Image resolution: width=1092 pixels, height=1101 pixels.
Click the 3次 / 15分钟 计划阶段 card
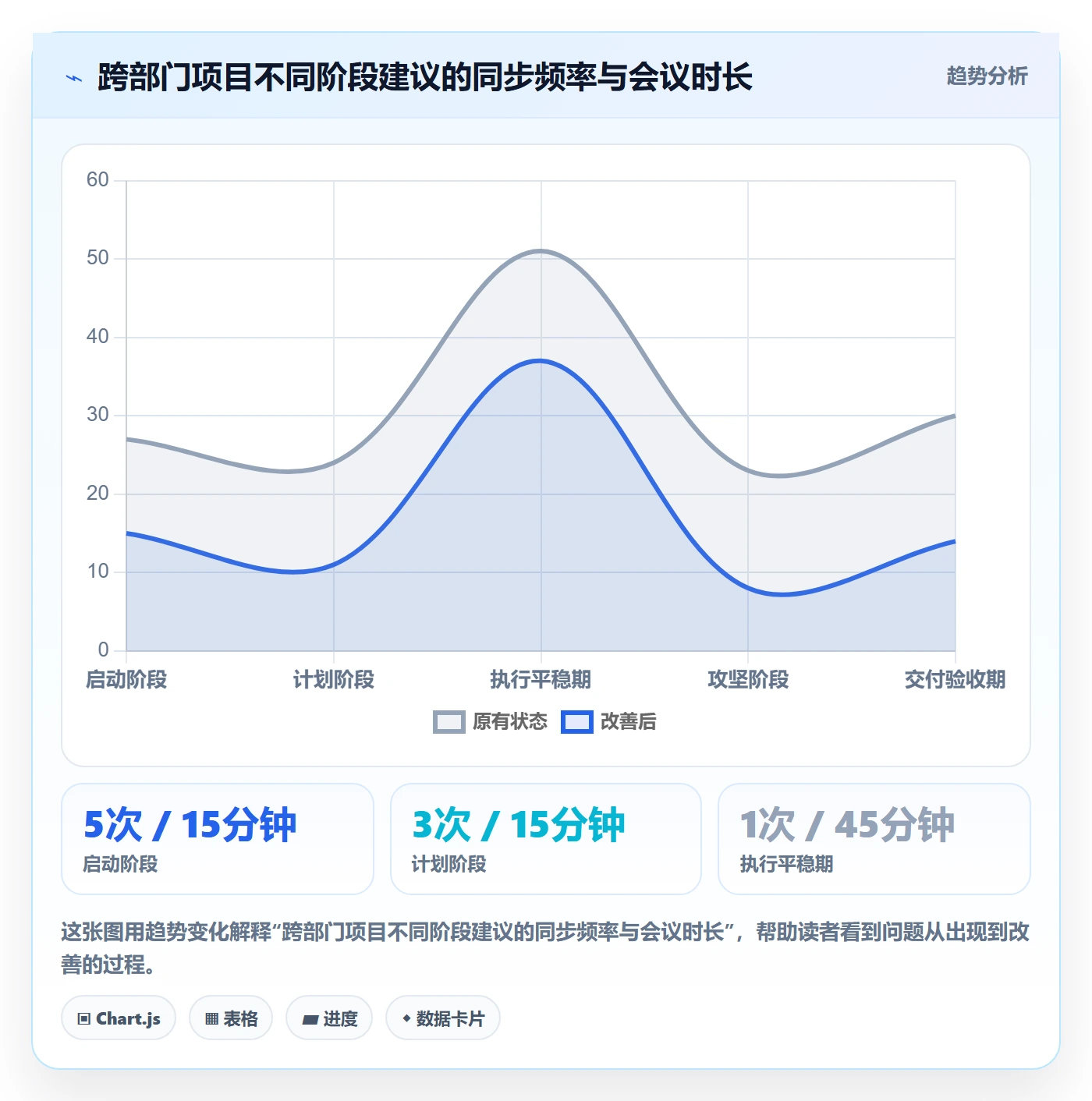pyautogui.click(x=546, y=839)
